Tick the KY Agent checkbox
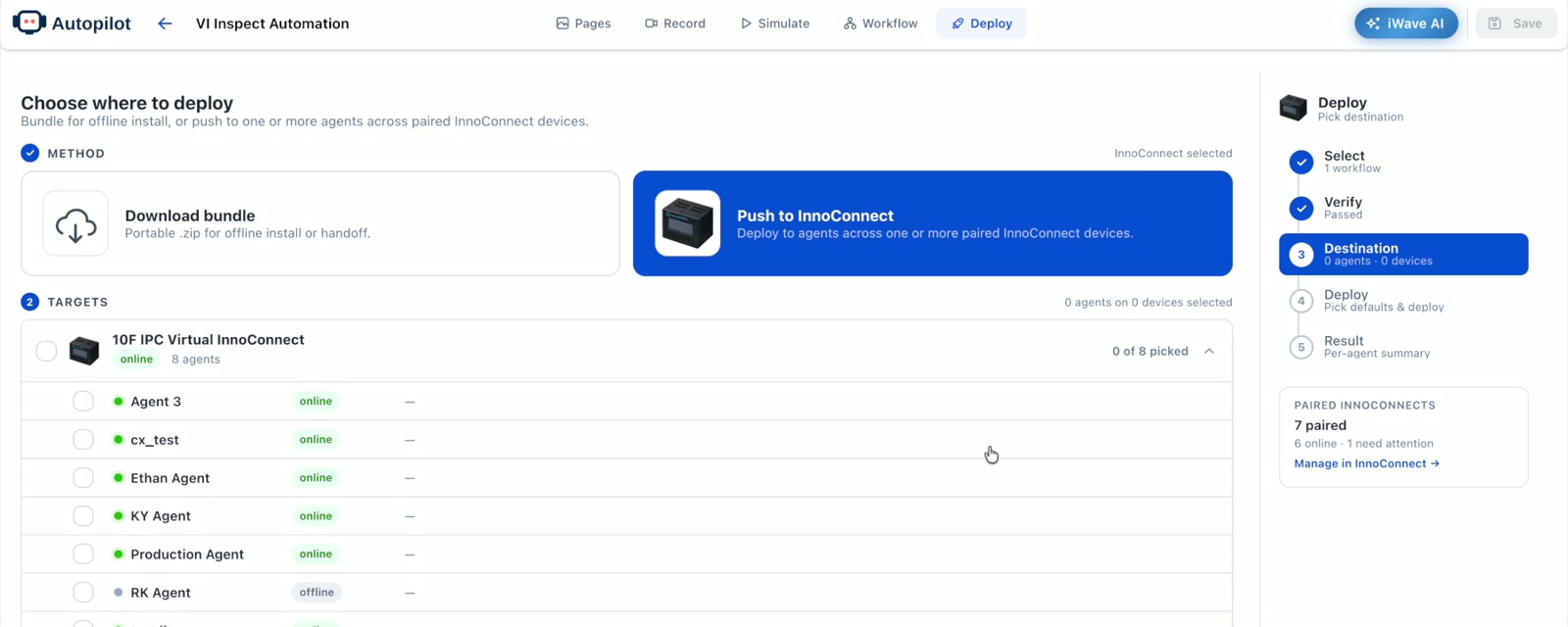Viewport: 1568px width, 627px height. tap(83, 516)
